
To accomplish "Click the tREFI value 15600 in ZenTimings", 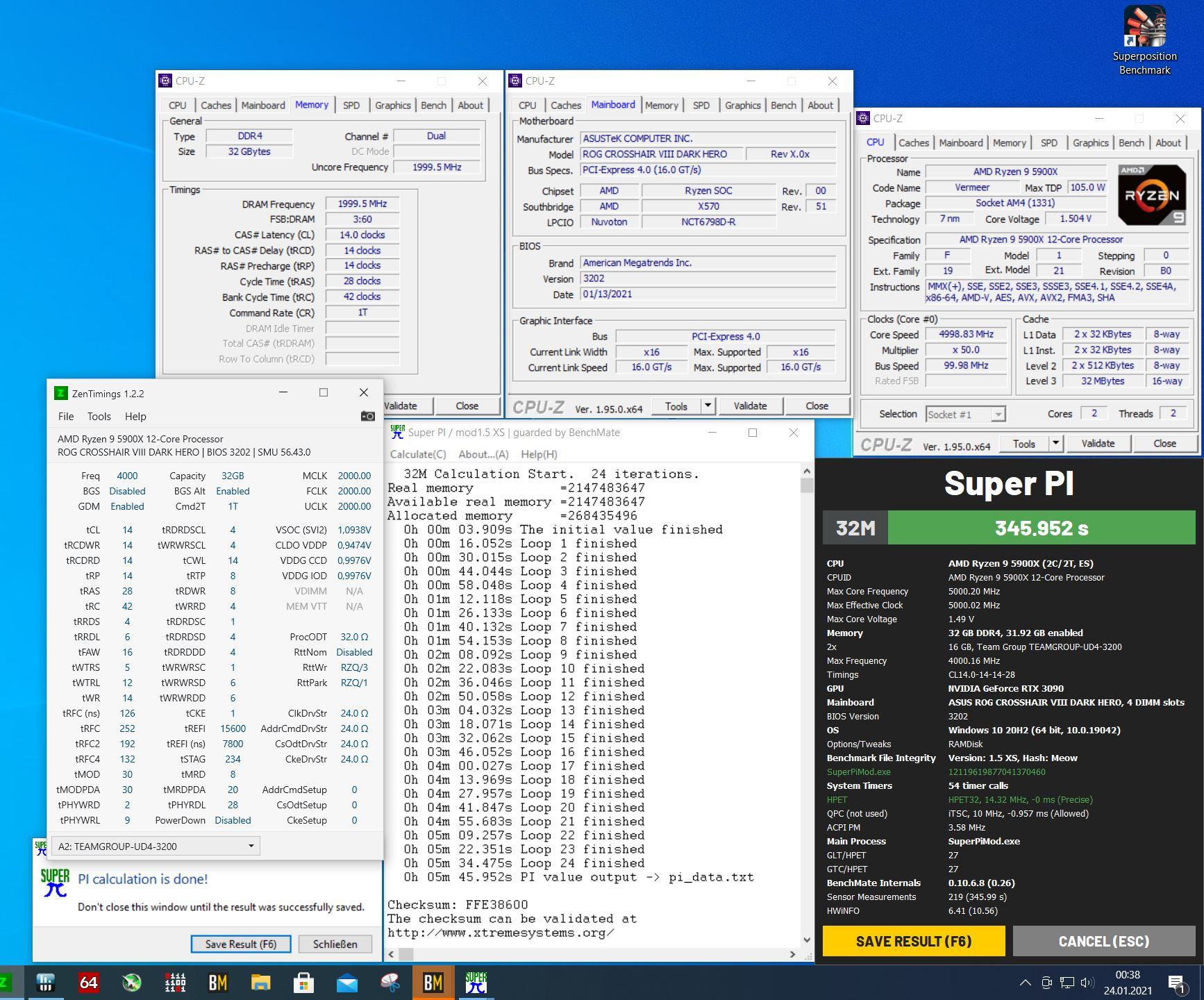I will 233,728.
